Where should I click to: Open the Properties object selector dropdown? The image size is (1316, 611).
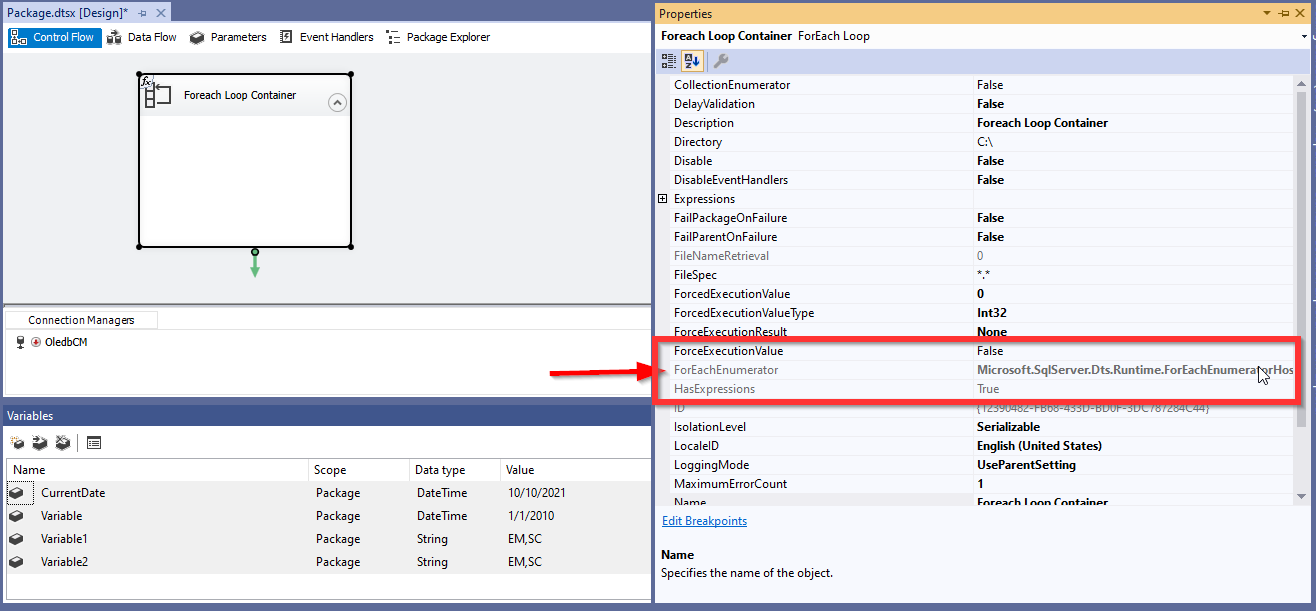pos(1304,37)
